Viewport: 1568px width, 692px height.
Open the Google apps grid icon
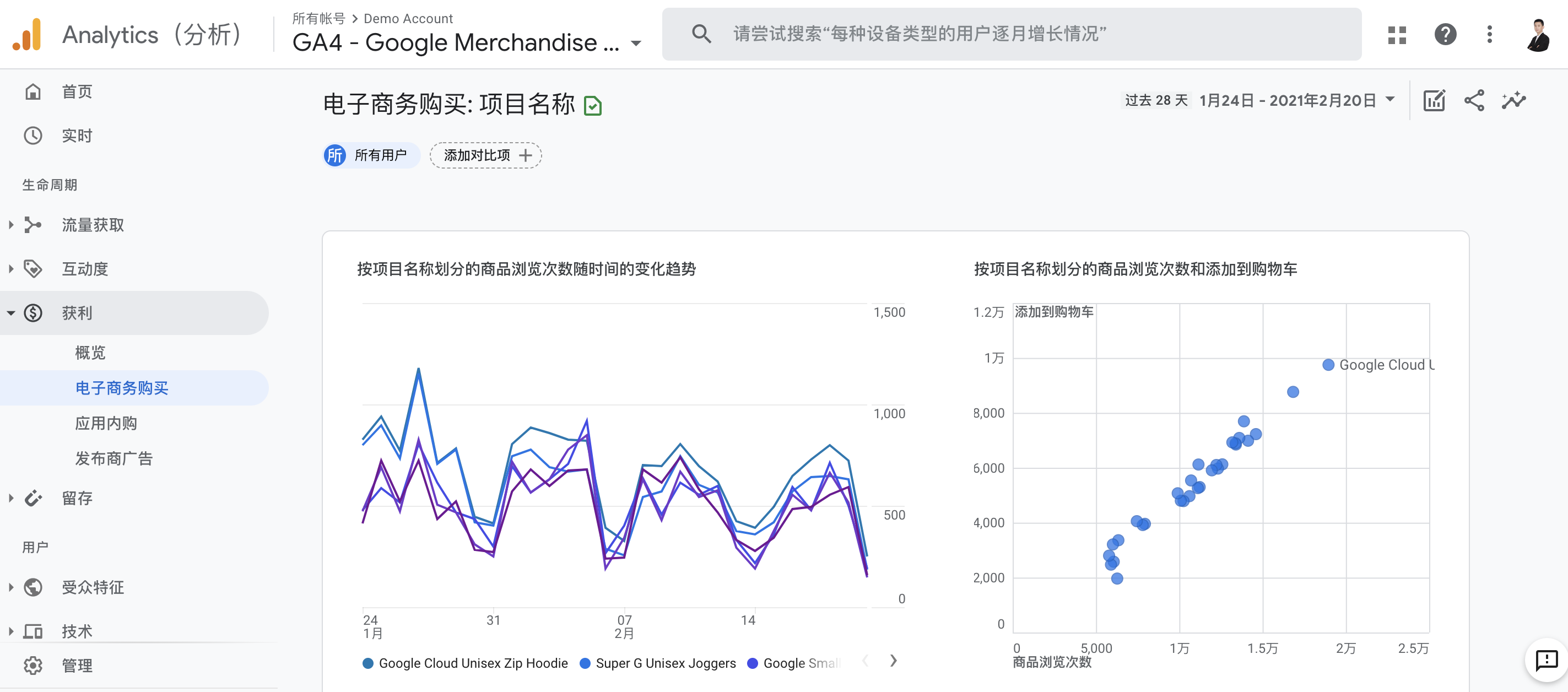coord(1397,35)
